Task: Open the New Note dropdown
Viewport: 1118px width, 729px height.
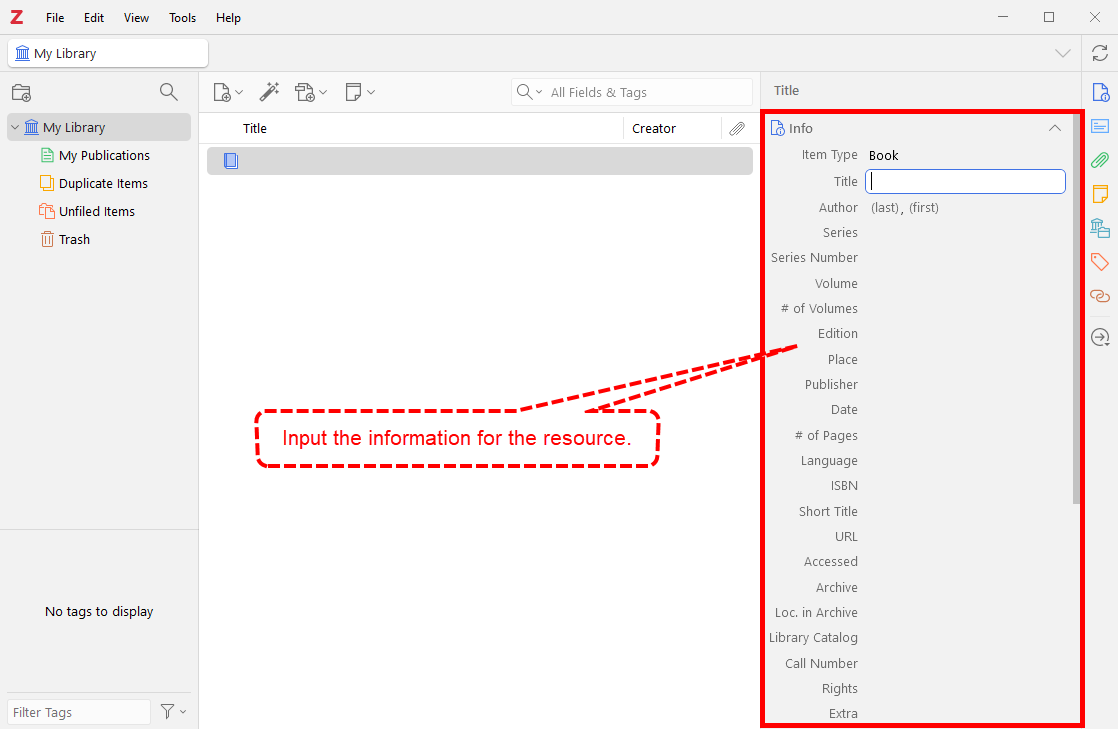Action: (x=359, y=92)
